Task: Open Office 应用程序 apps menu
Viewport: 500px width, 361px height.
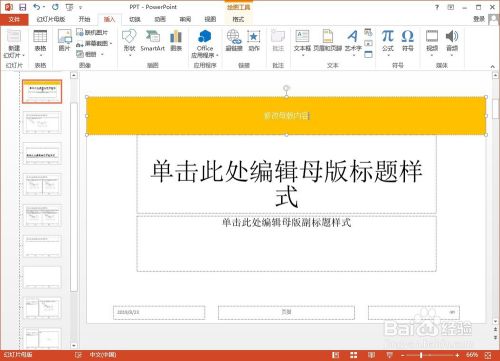Action: point(205,43)
